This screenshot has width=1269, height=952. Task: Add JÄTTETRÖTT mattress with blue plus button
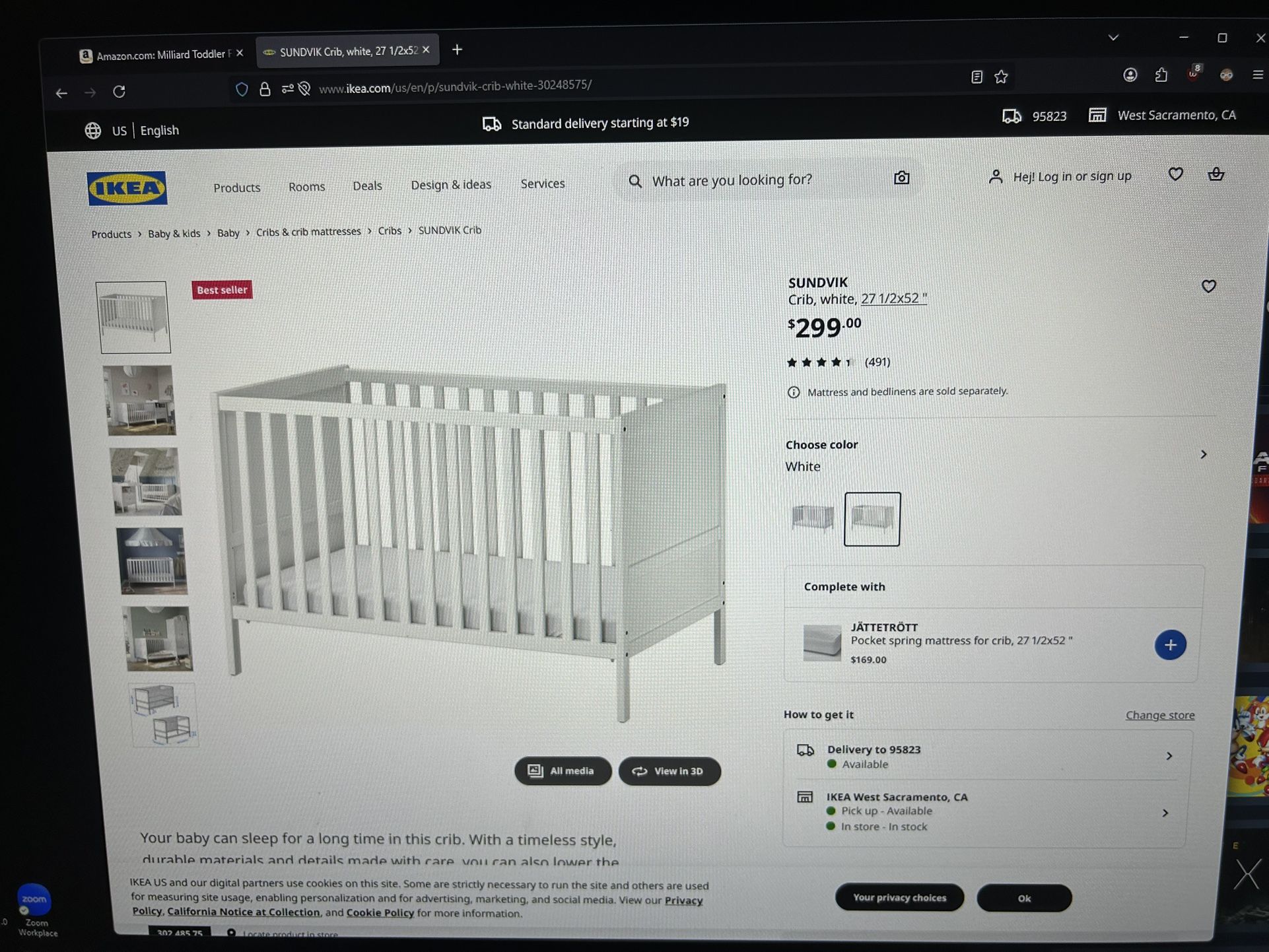pos(1170,645)
